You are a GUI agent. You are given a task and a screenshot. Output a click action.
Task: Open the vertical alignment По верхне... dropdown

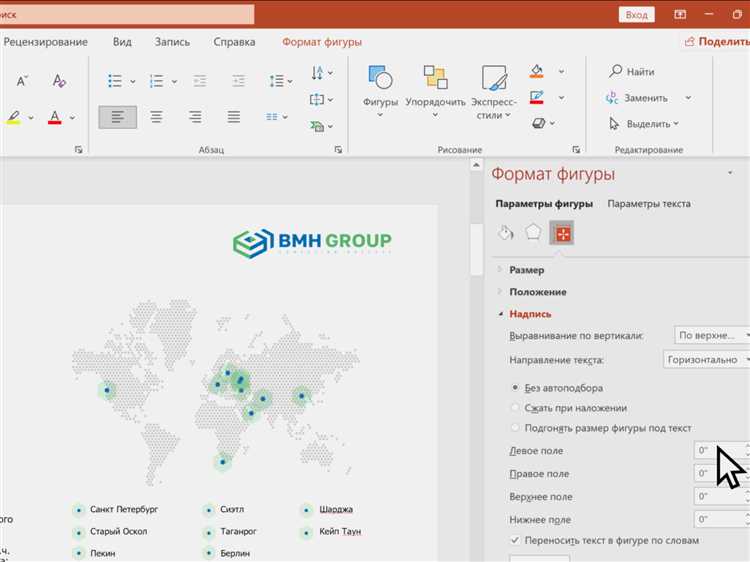tap(711, 336)
